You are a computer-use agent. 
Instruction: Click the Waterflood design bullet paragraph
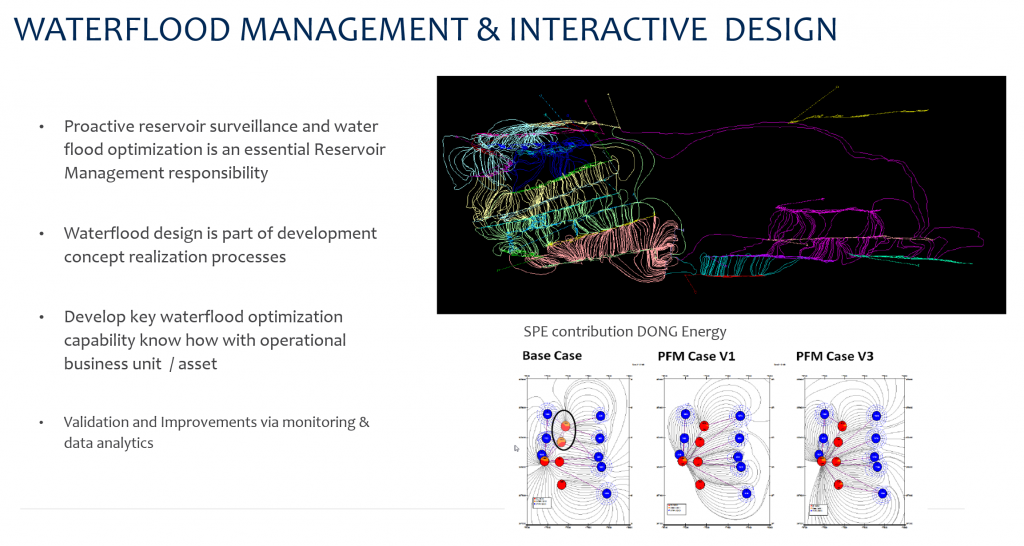[x=220, y=245]
